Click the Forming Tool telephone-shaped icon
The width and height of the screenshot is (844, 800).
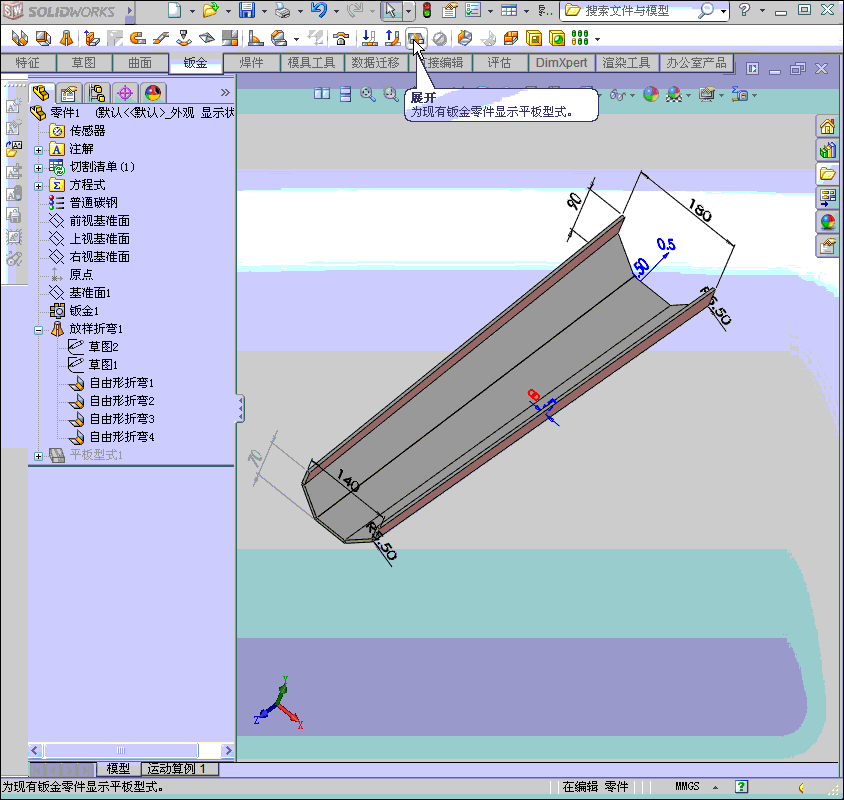340,38
